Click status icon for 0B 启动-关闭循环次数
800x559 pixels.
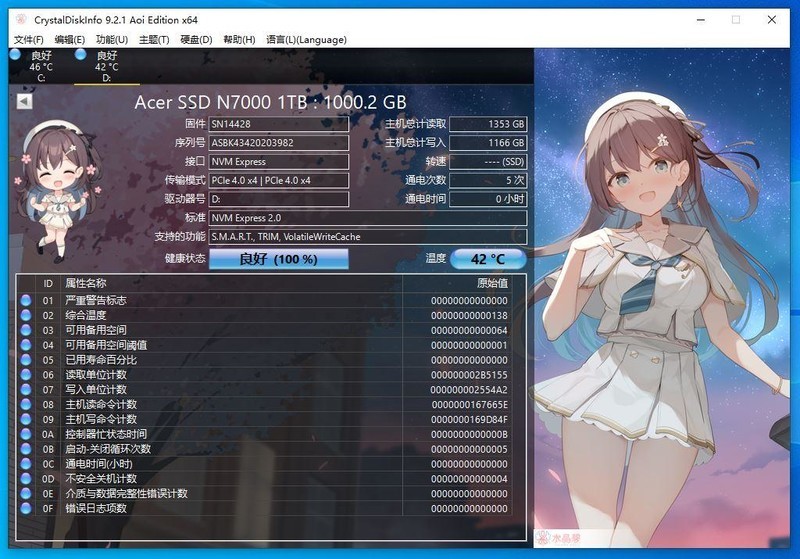tap(26, 449)
